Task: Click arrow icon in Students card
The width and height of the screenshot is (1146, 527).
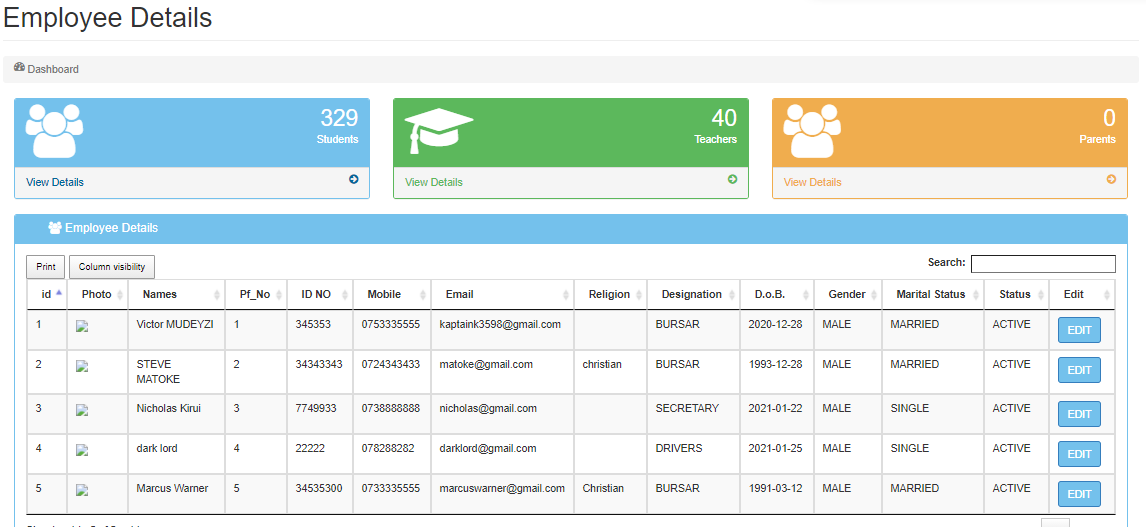Action: [x=354, y=180]
